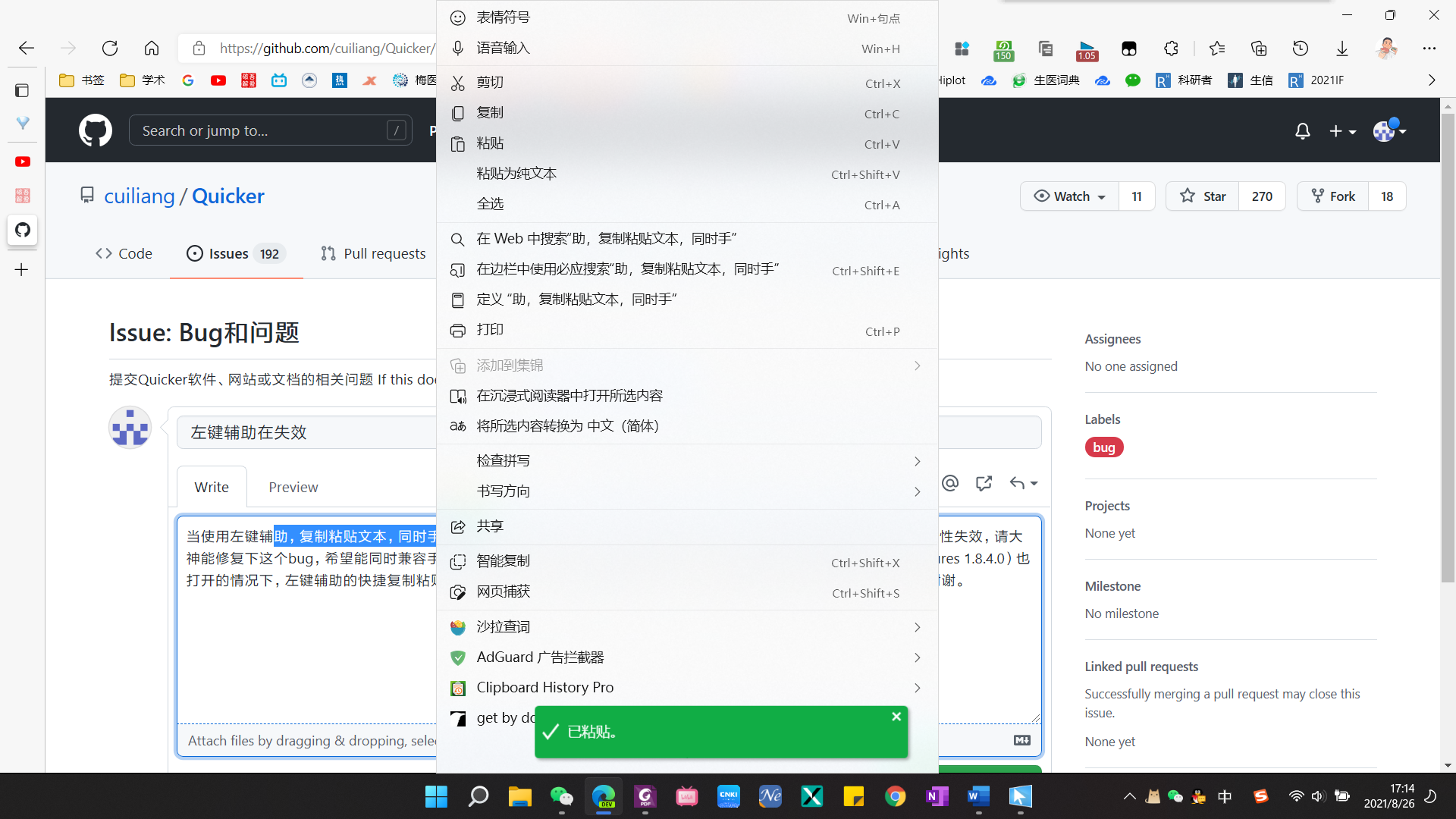Expand the Clipboard History Pro submenu
Image resolution: width=1456 pixels, height=819 pixels.
click(x=687, y=688)
